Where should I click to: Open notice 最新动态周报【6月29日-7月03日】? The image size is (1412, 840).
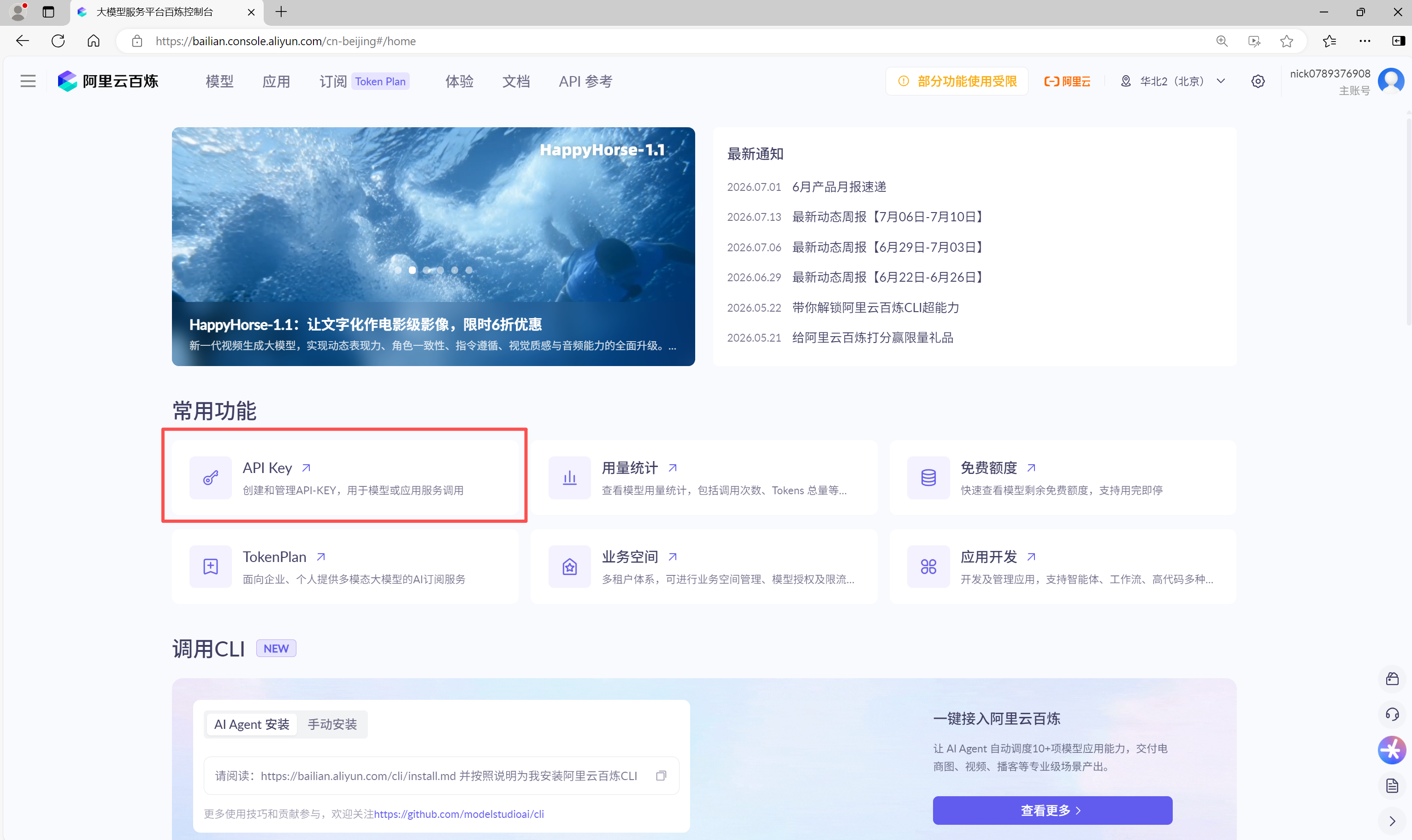click(889, 247)
